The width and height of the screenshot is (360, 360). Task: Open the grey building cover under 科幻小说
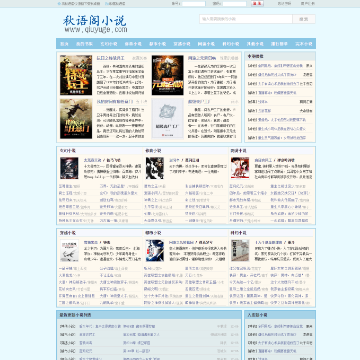(240, 251)
